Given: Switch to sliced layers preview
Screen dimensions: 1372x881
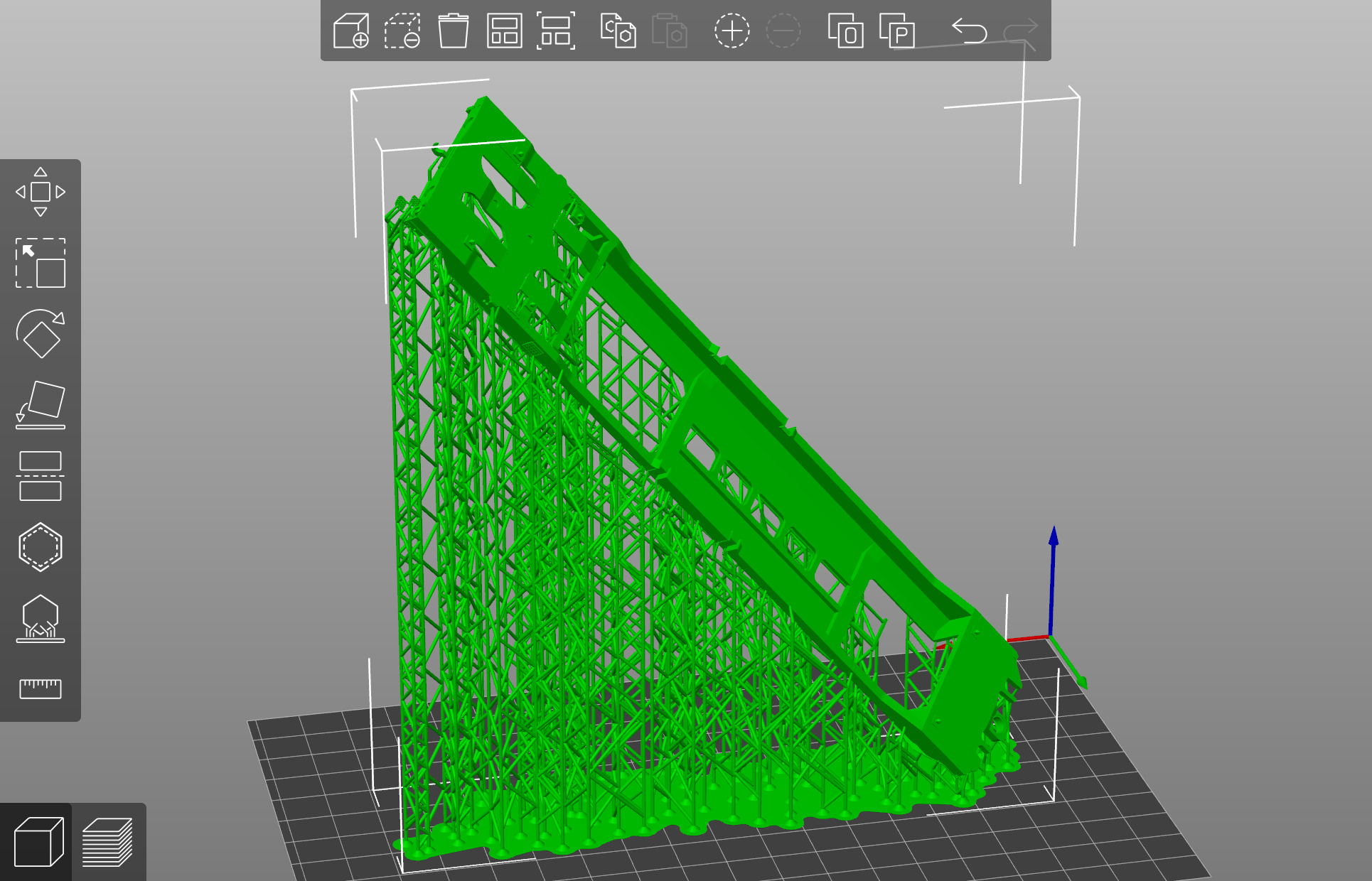Looking at the screenshot, I should (x=108, y=842).
